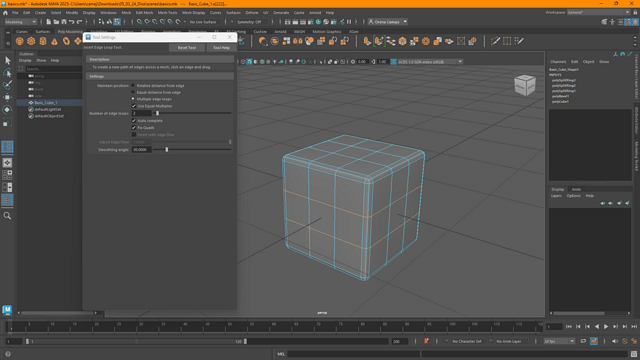Image resolution: width=640 pixels, height=360 pixels.
Task: Open the Anim tab in layer editor
Action: [x=576, y=189]
